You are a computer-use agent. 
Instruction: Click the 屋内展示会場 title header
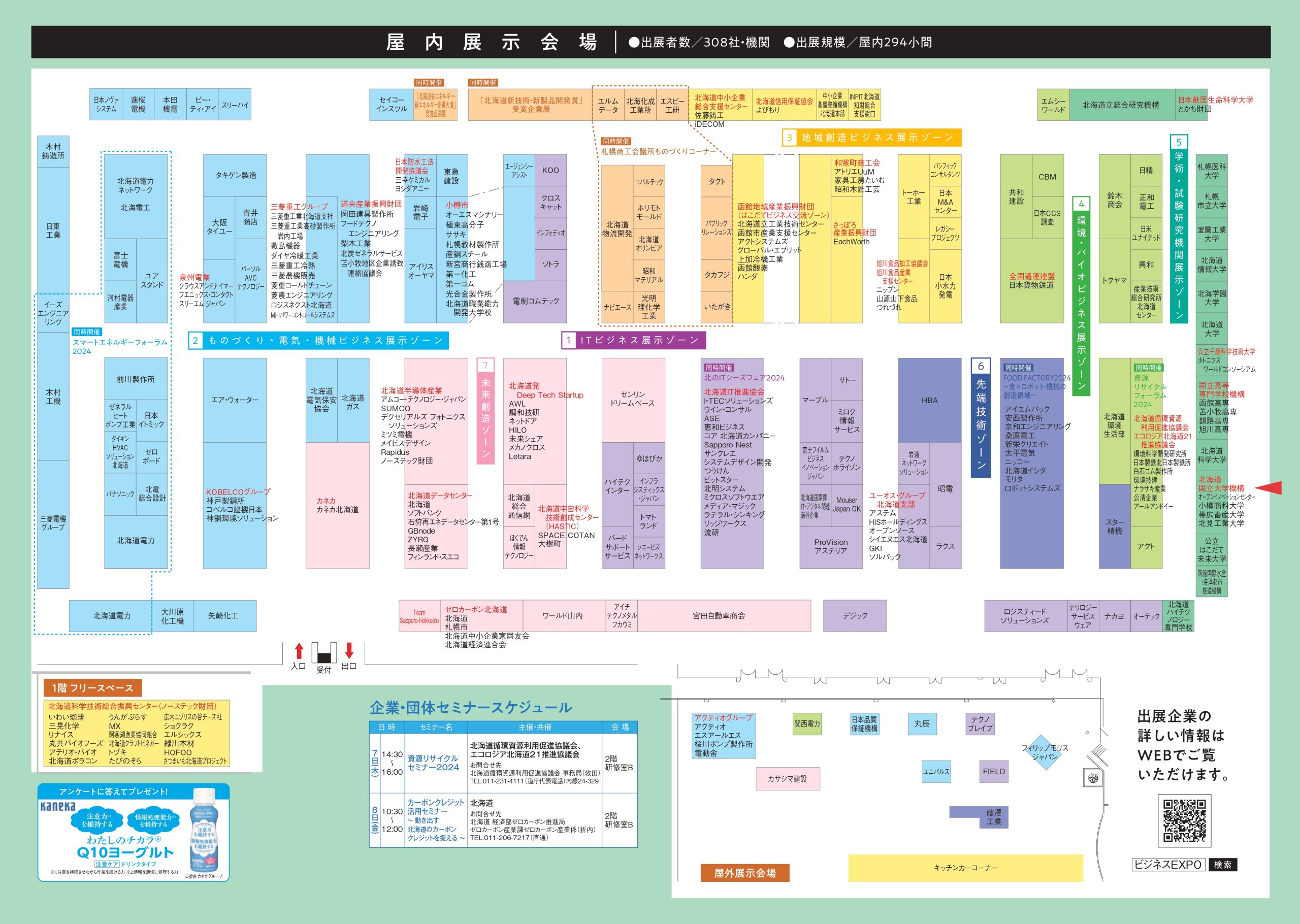coord(492,42)
